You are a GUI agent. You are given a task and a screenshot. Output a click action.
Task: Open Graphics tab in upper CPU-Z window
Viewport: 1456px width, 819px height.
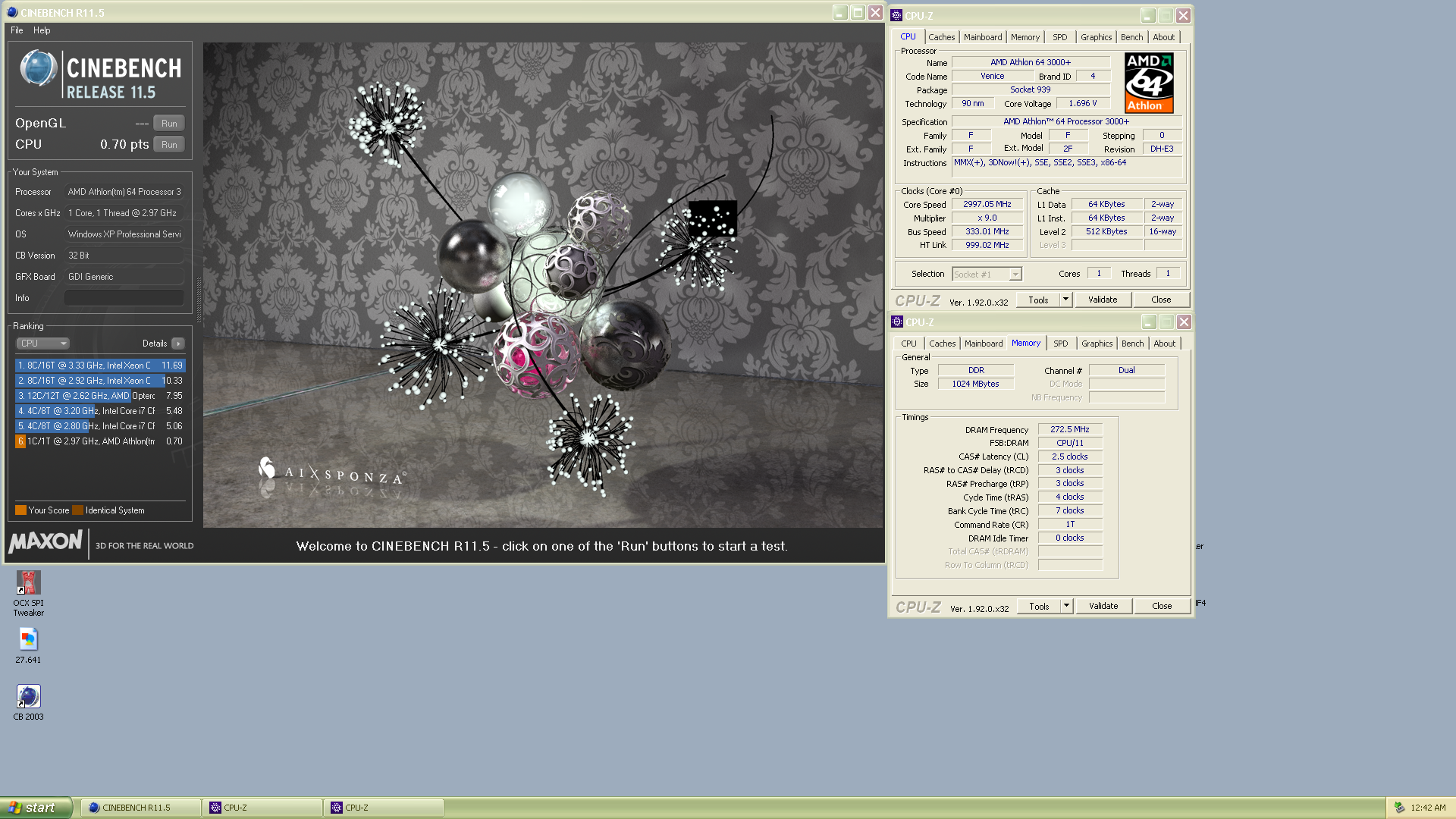(1097, 37)
